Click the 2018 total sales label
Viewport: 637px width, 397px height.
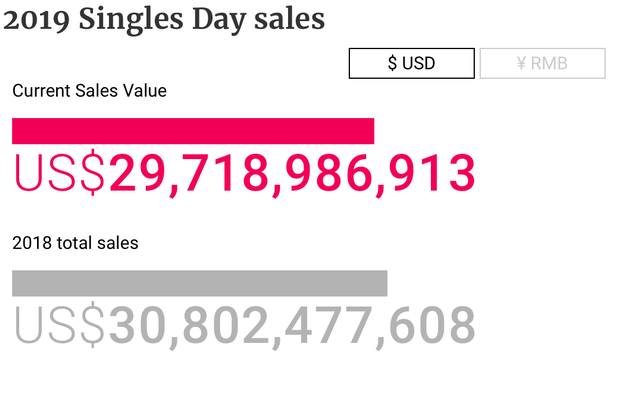click(x=75, y=243)
